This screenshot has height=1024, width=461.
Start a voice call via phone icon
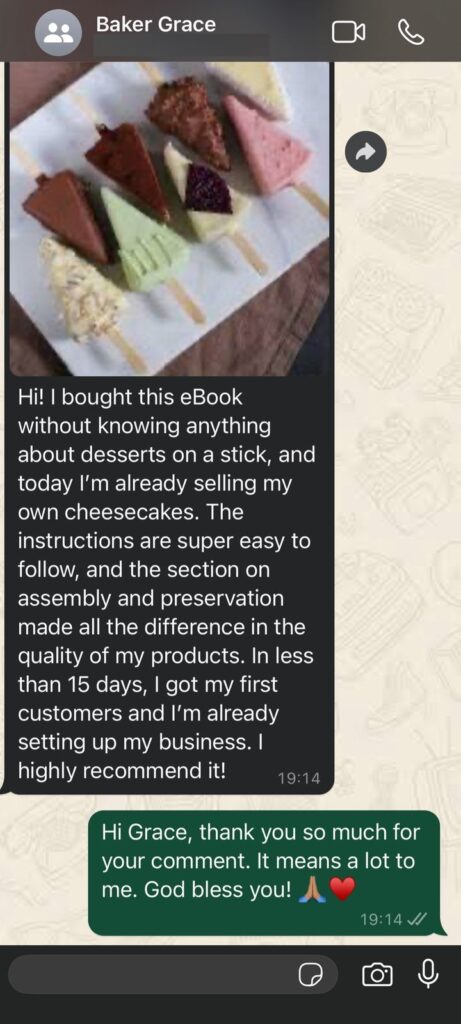tap(411, 33)
